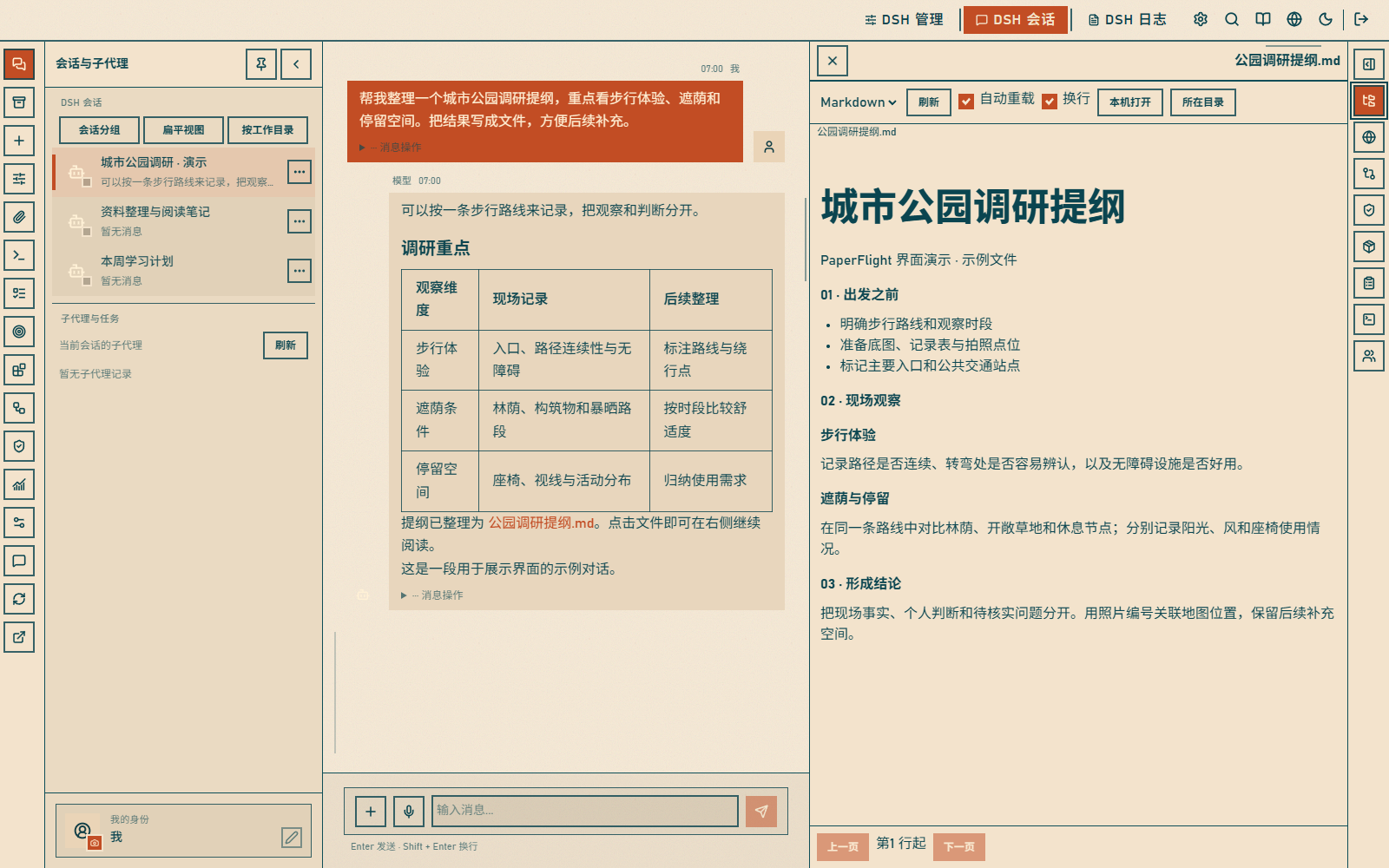Click the plus icon in left sidebar

(x=19, y=141)
